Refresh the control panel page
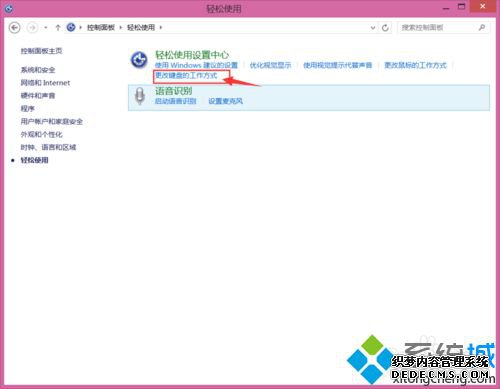The height and width of the screenshot is (389, 500). pos(385,28)
